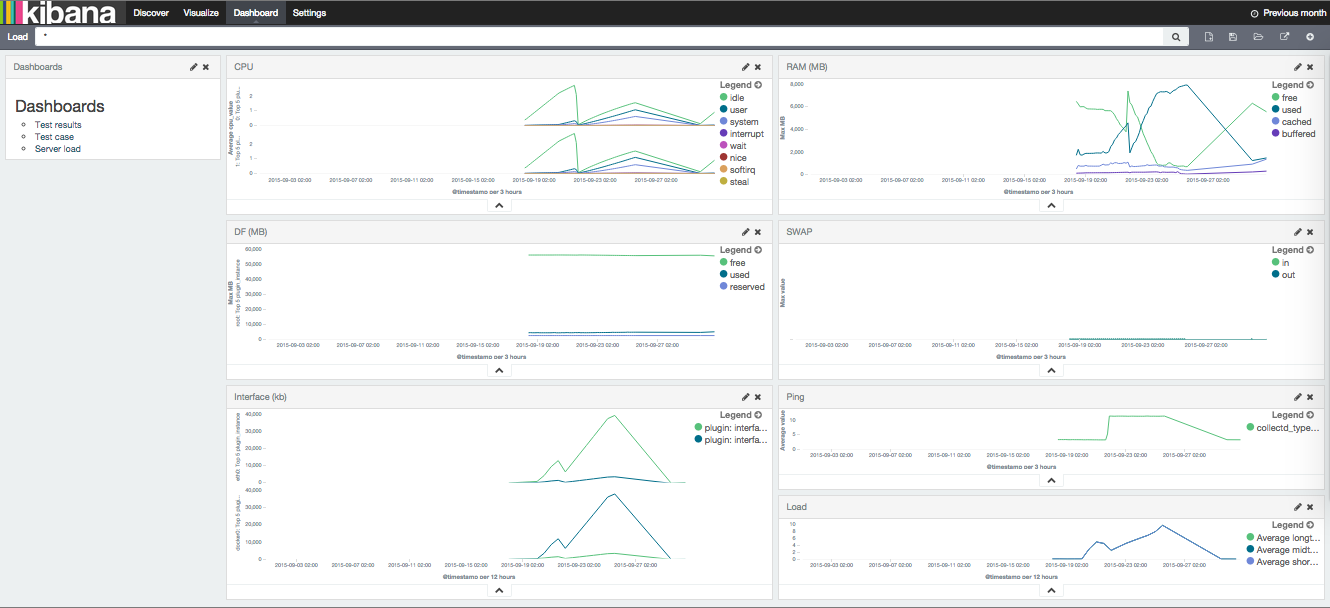This screenshot has width=1330, height=608.
Task: Click the reserved color dot in DF legend
Action: 723,287
